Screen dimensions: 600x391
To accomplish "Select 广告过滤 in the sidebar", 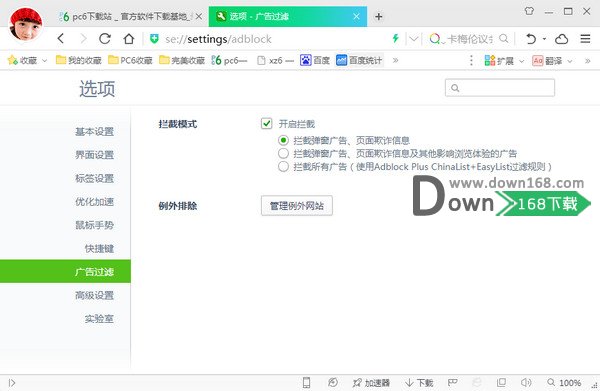I will coord(65,272).
